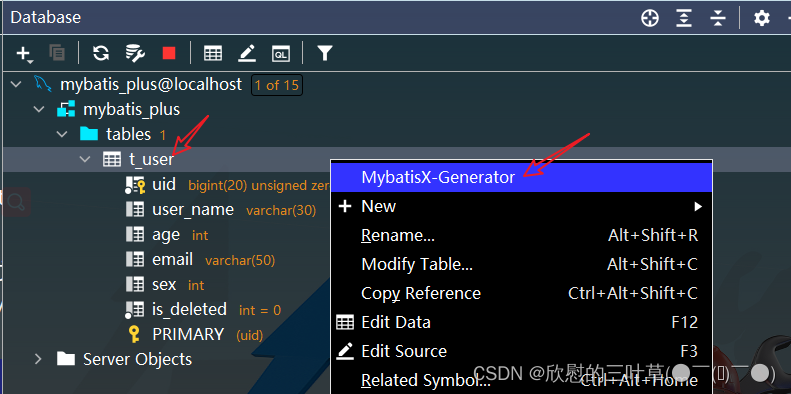Choose Copy Reference menu entry
Image resolution: width=791 pixels, height=394 pixels.
pos(522,293)
